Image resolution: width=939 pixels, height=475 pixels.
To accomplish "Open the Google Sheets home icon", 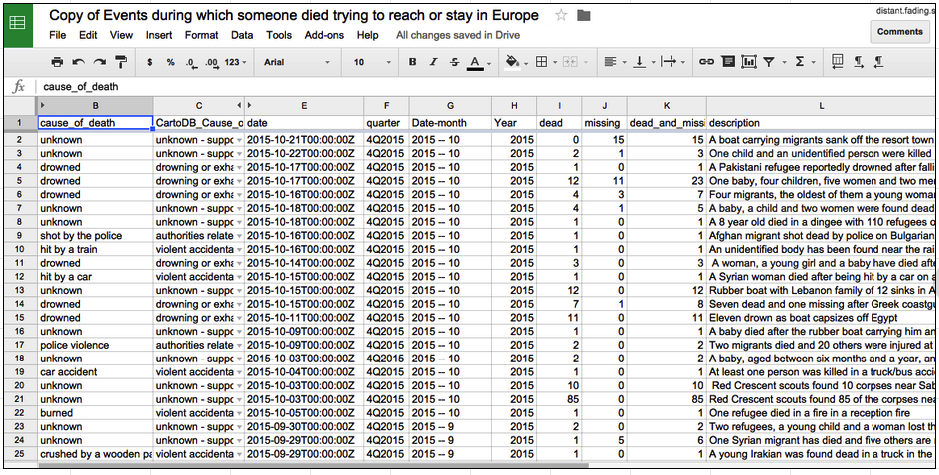I will pyautogui.click(x=18, y=24).
